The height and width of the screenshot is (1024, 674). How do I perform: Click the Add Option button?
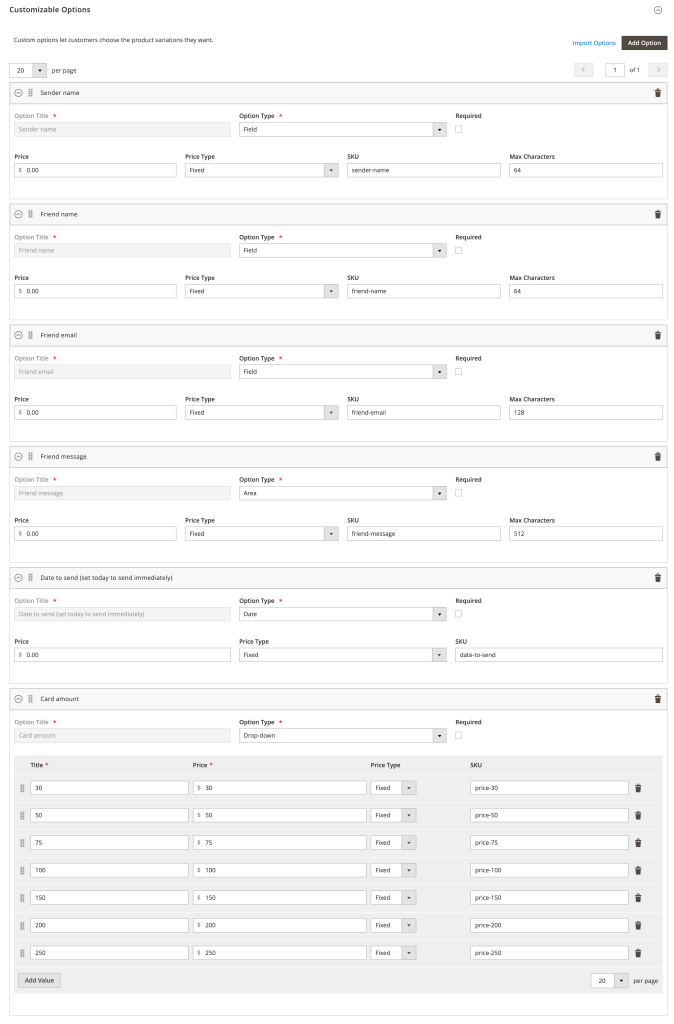coord(644,43)
